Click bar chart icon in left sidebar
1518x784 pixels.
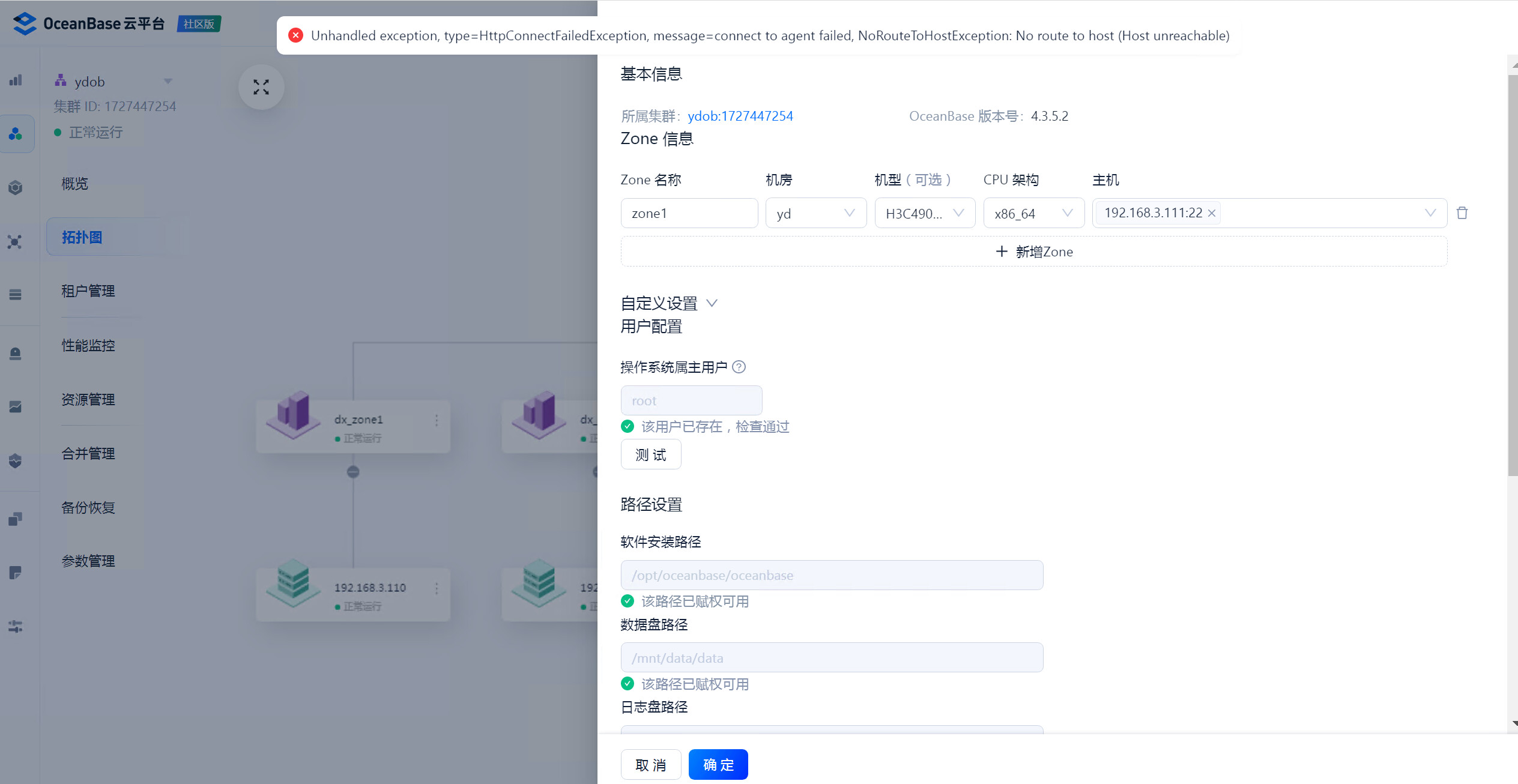(16, 80)
